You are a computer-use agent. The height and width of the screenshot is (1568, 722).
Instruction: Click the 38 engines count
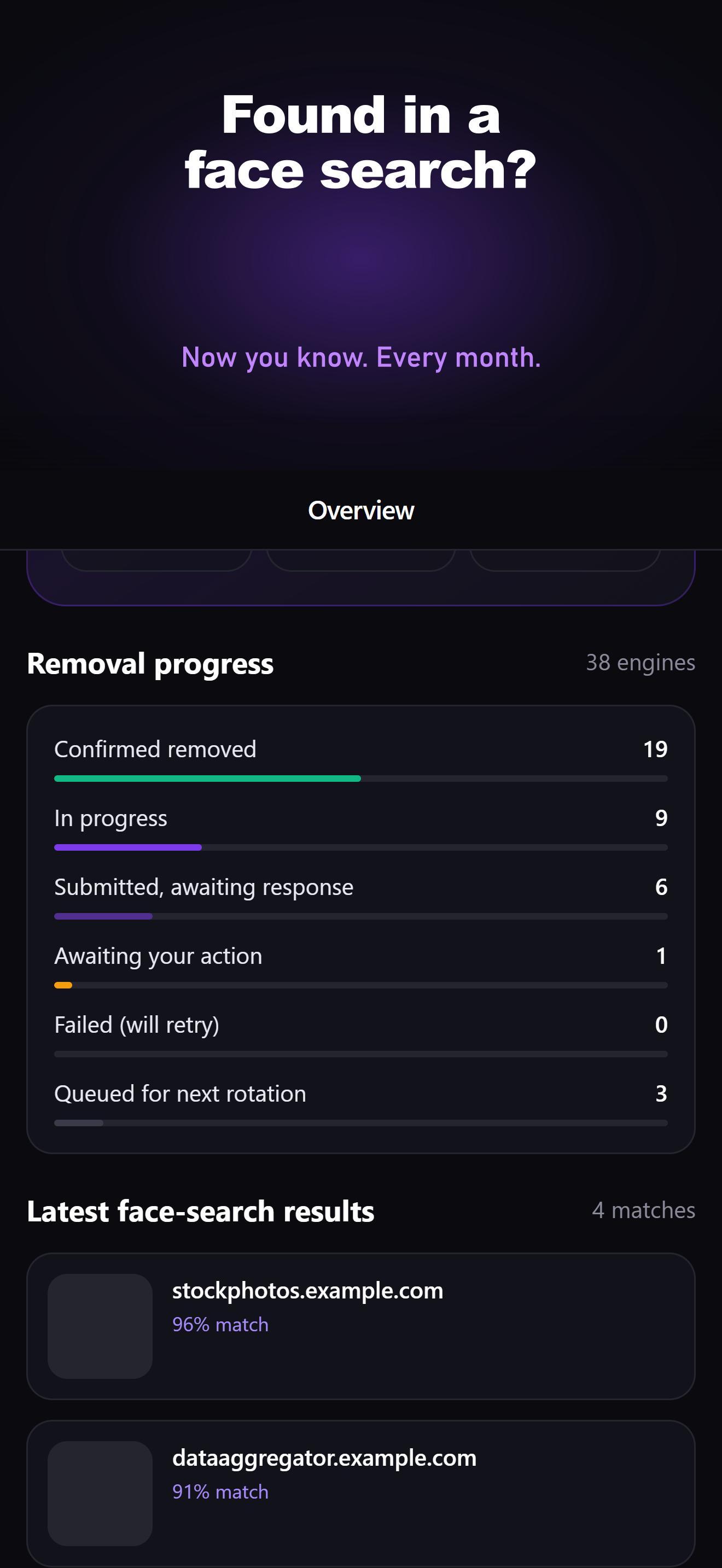(641, 662)
